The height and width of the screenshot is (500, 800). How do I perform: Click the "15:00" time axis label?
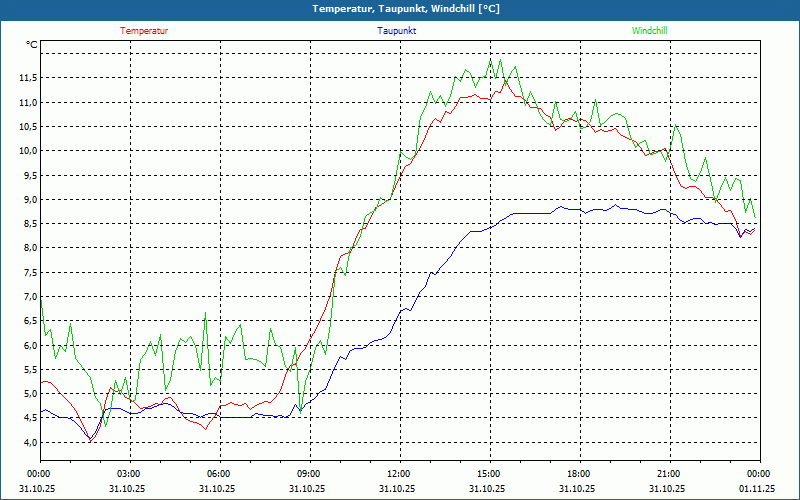490,473
